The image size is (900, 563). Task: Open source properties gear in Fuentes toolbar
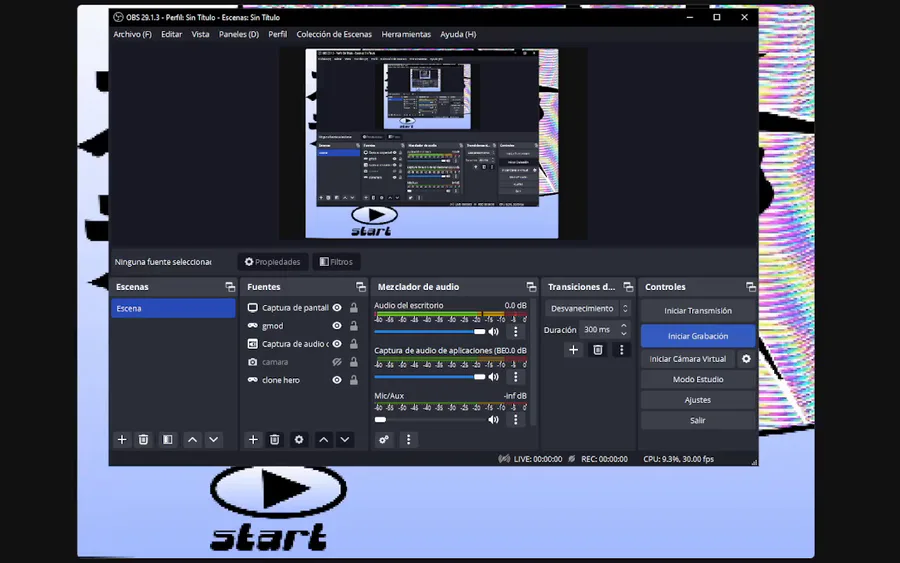click(x=298, y=440)
